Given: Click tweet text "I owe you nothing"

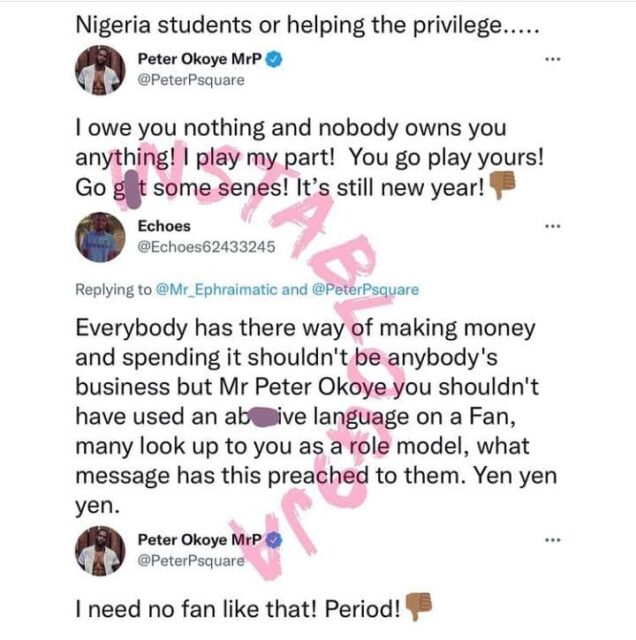Looking at the screenshot, I should point(170,128).
